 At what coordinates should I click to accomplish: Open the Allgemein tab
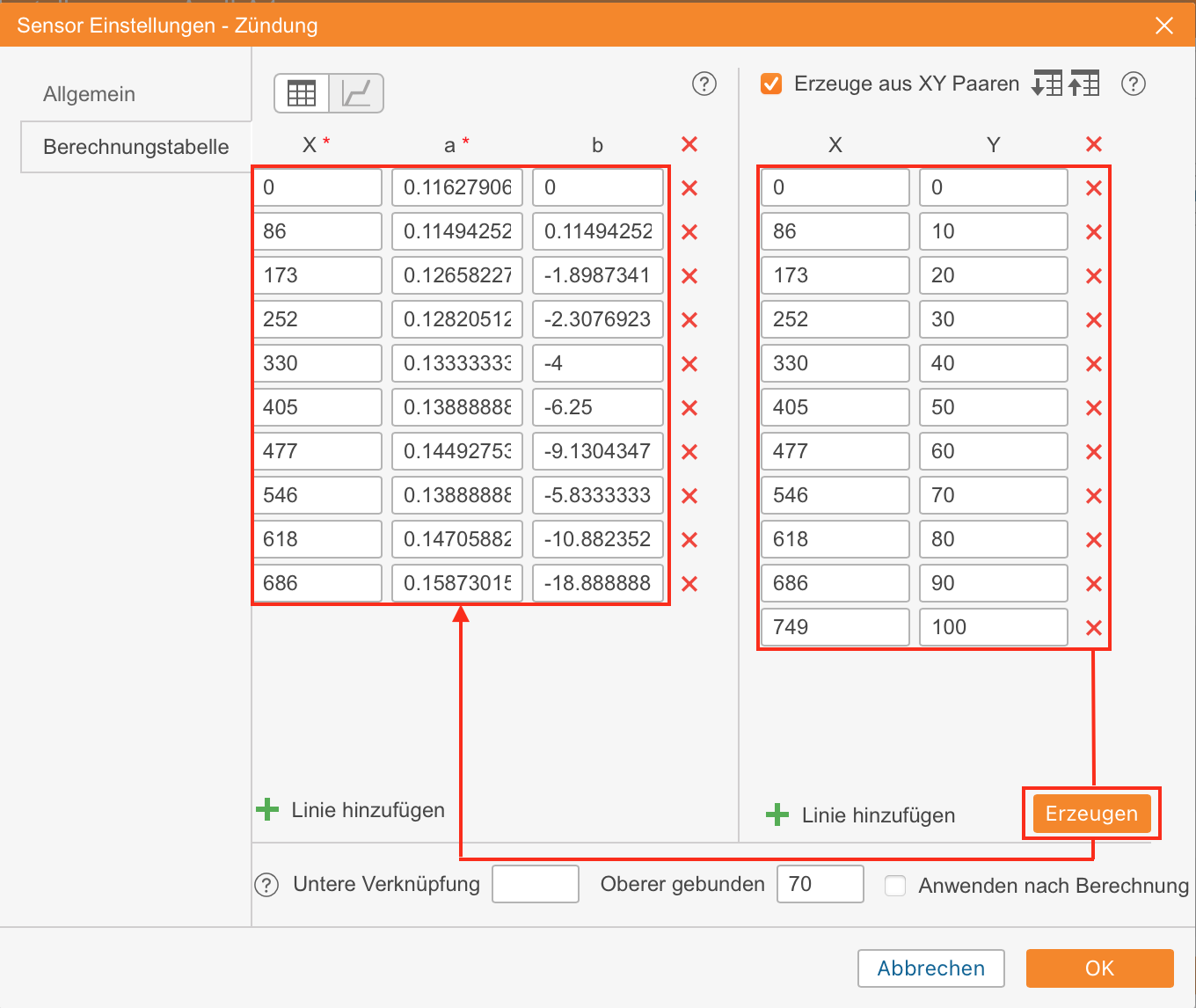point(90,94)
